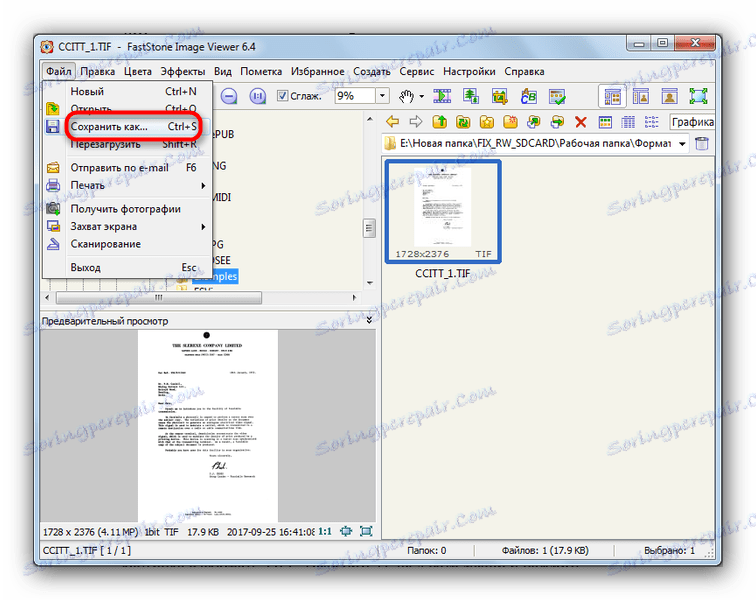Screen dimensions: 756x600
Task: Click the fit-to-window icon in preview status
Action: [346, 531]
